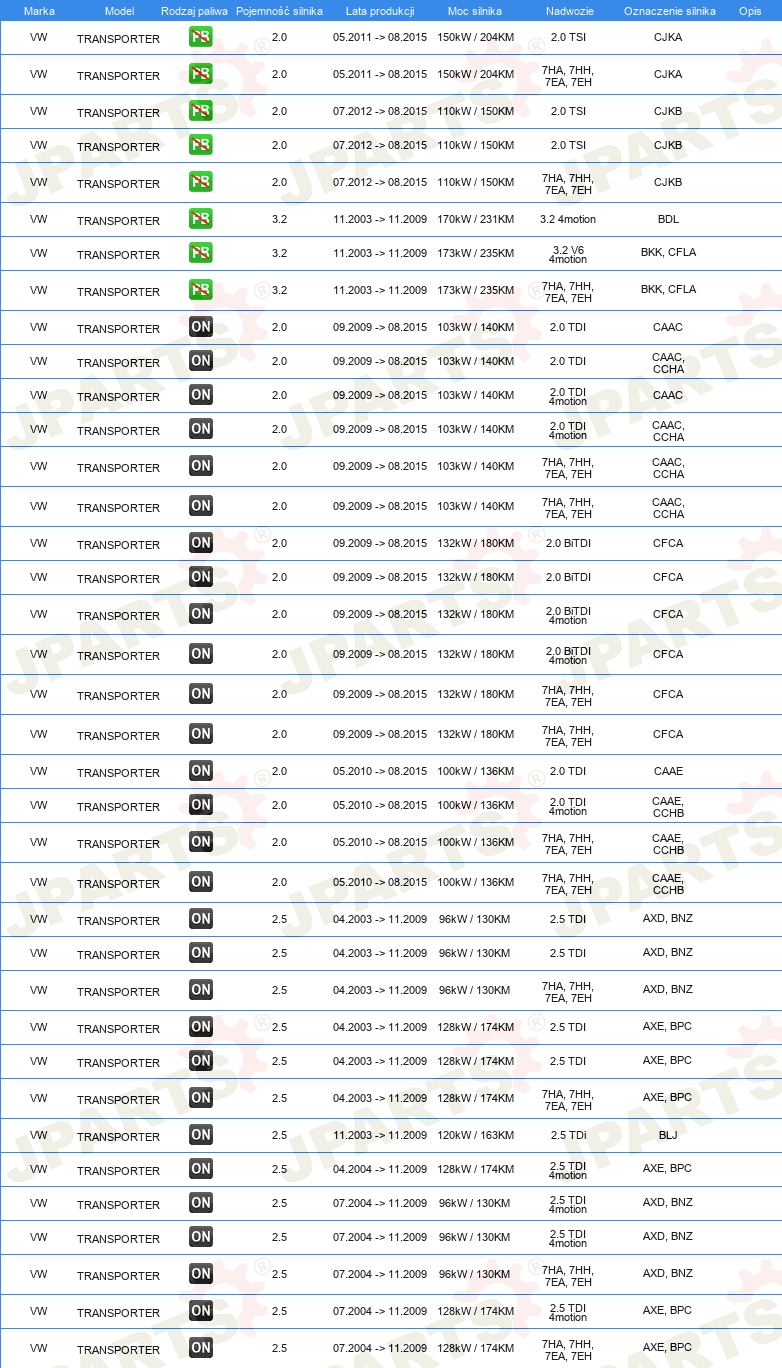
Task: Click 05.2011 -> 08.2015 in CJKA 7HA row
Action: [x=380, y=74]
